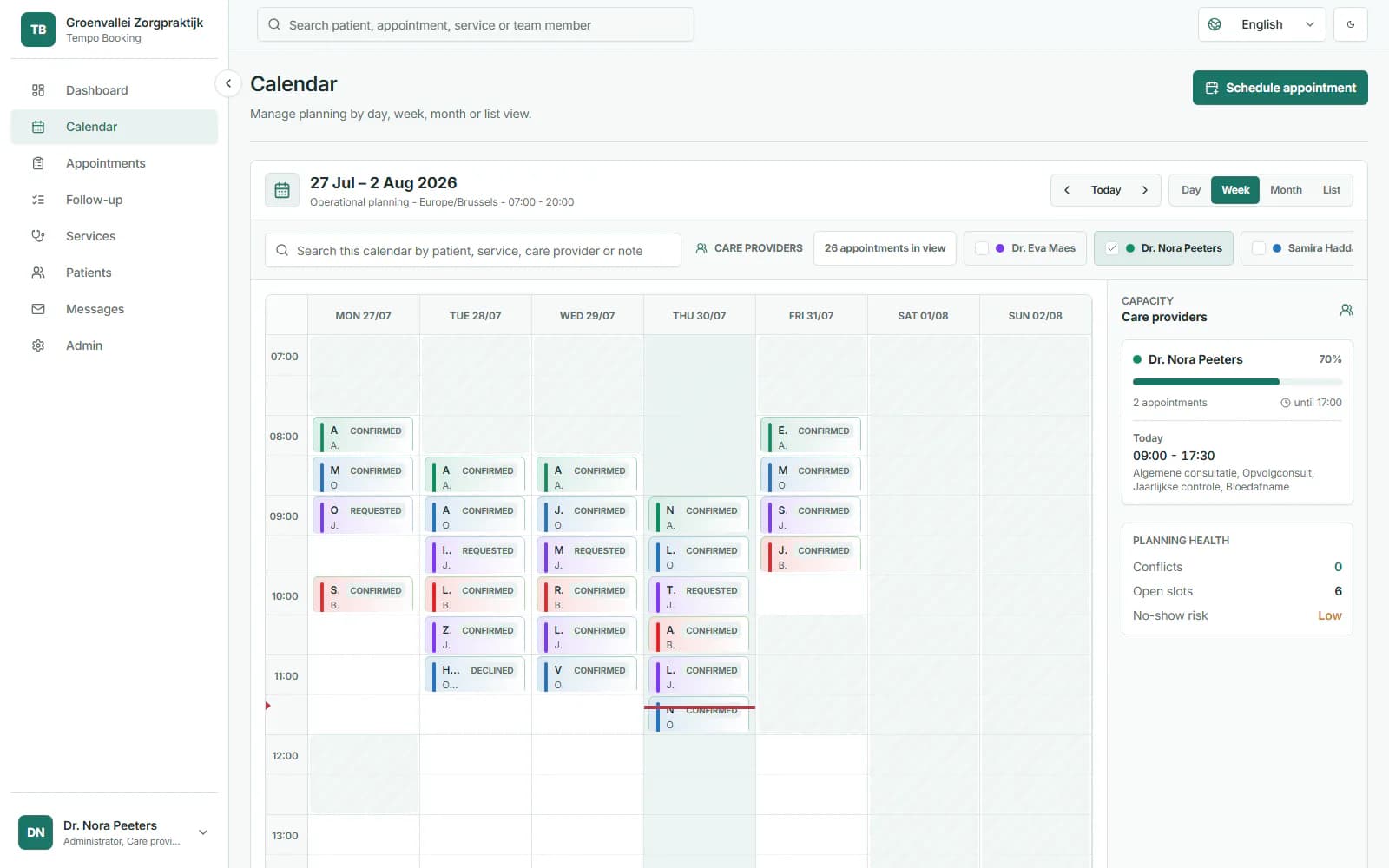Switch to Month view tab
This screenshot has height=868, width=1389.
[1286, 190]
